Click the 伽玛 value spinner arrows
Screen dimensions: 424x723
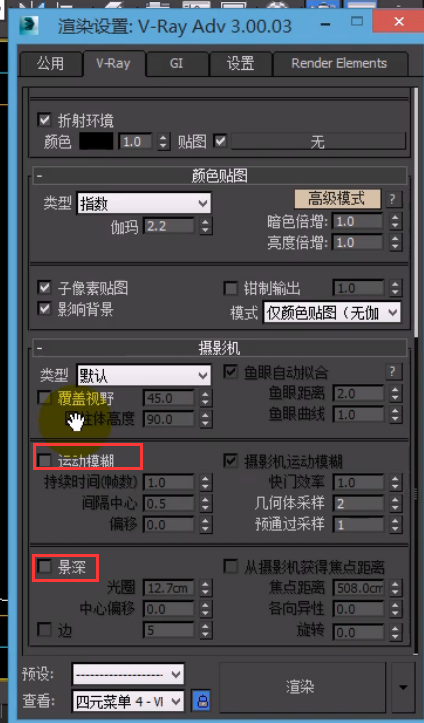coord(206,226)
